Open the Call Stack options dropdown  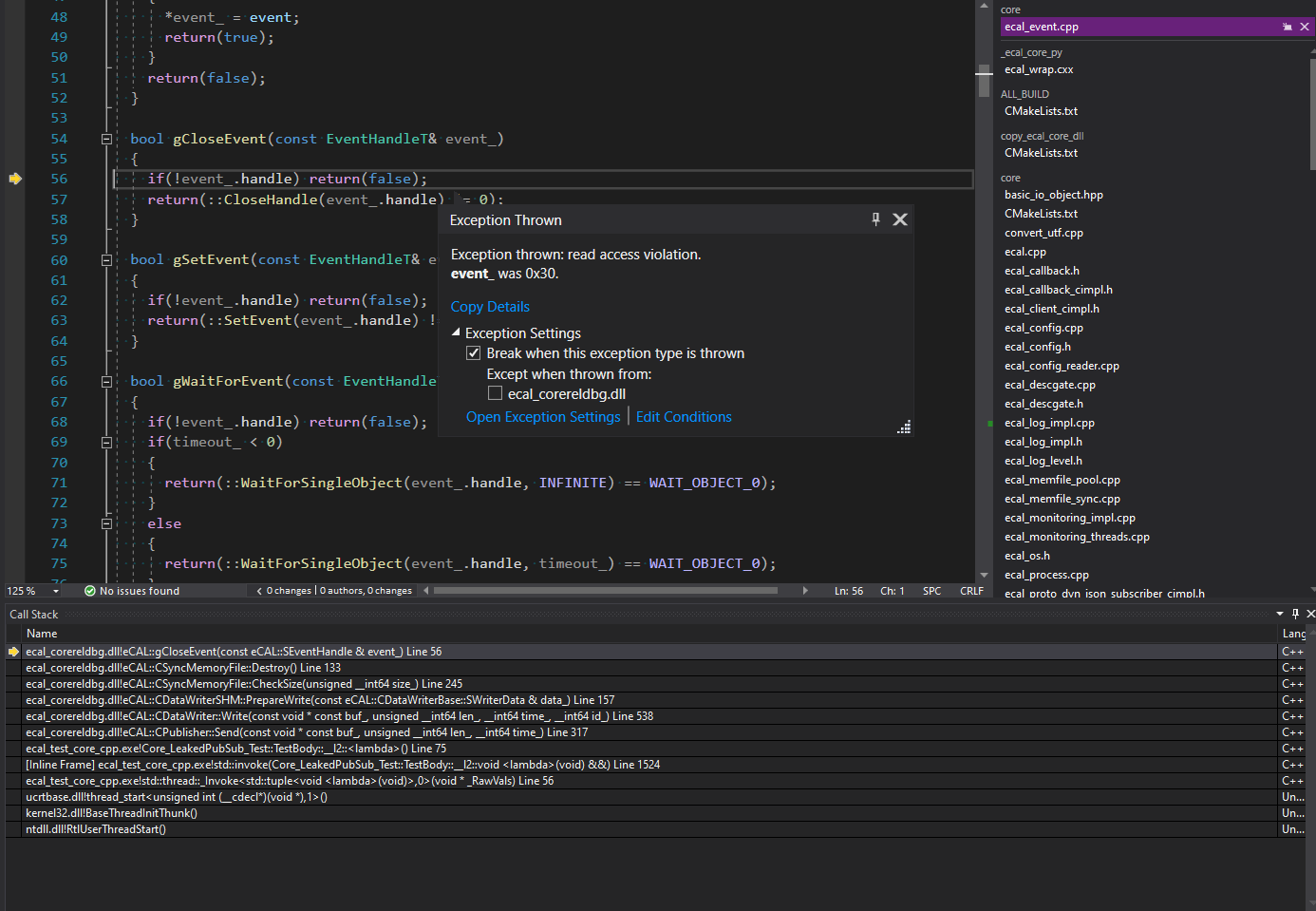(1279, 614)
